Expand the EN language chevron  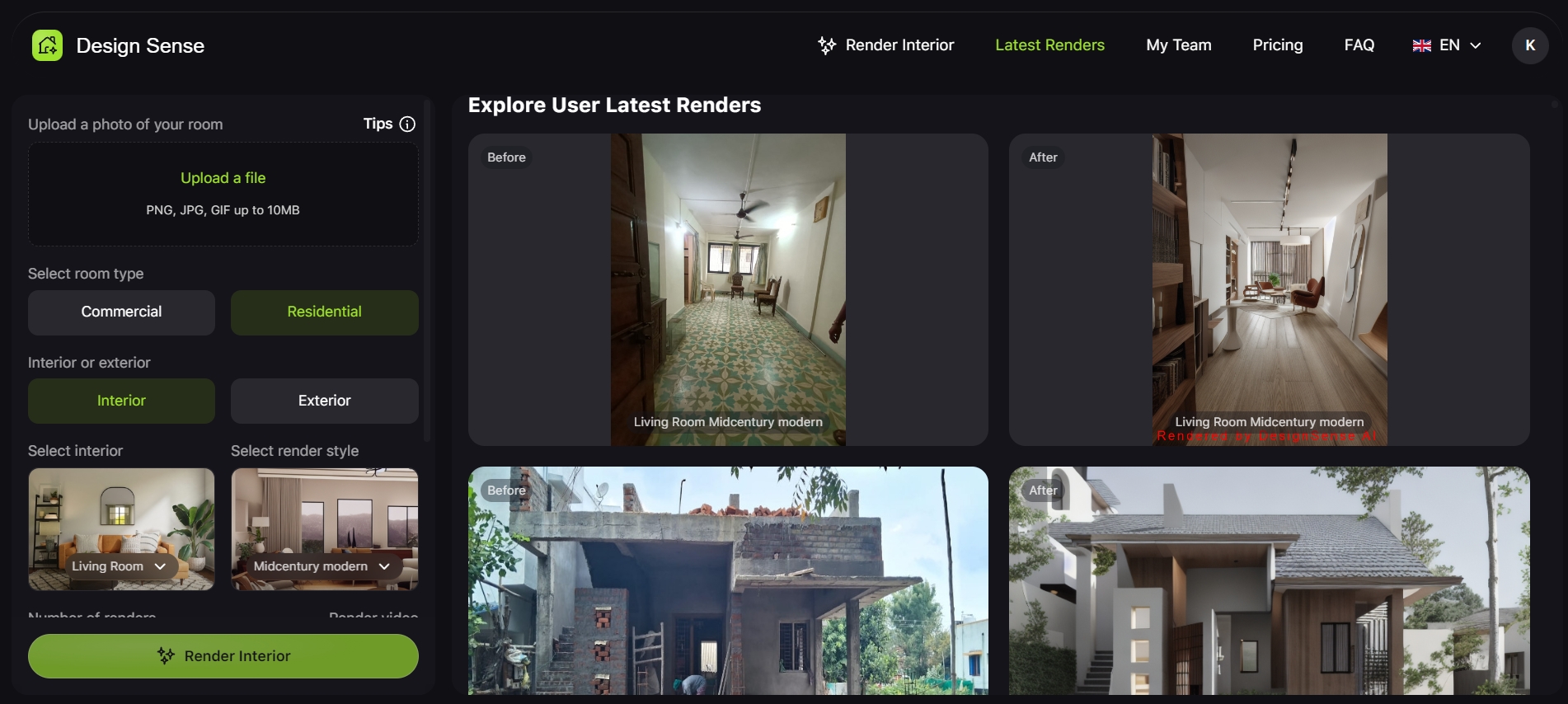click(x=1476, y=45)
